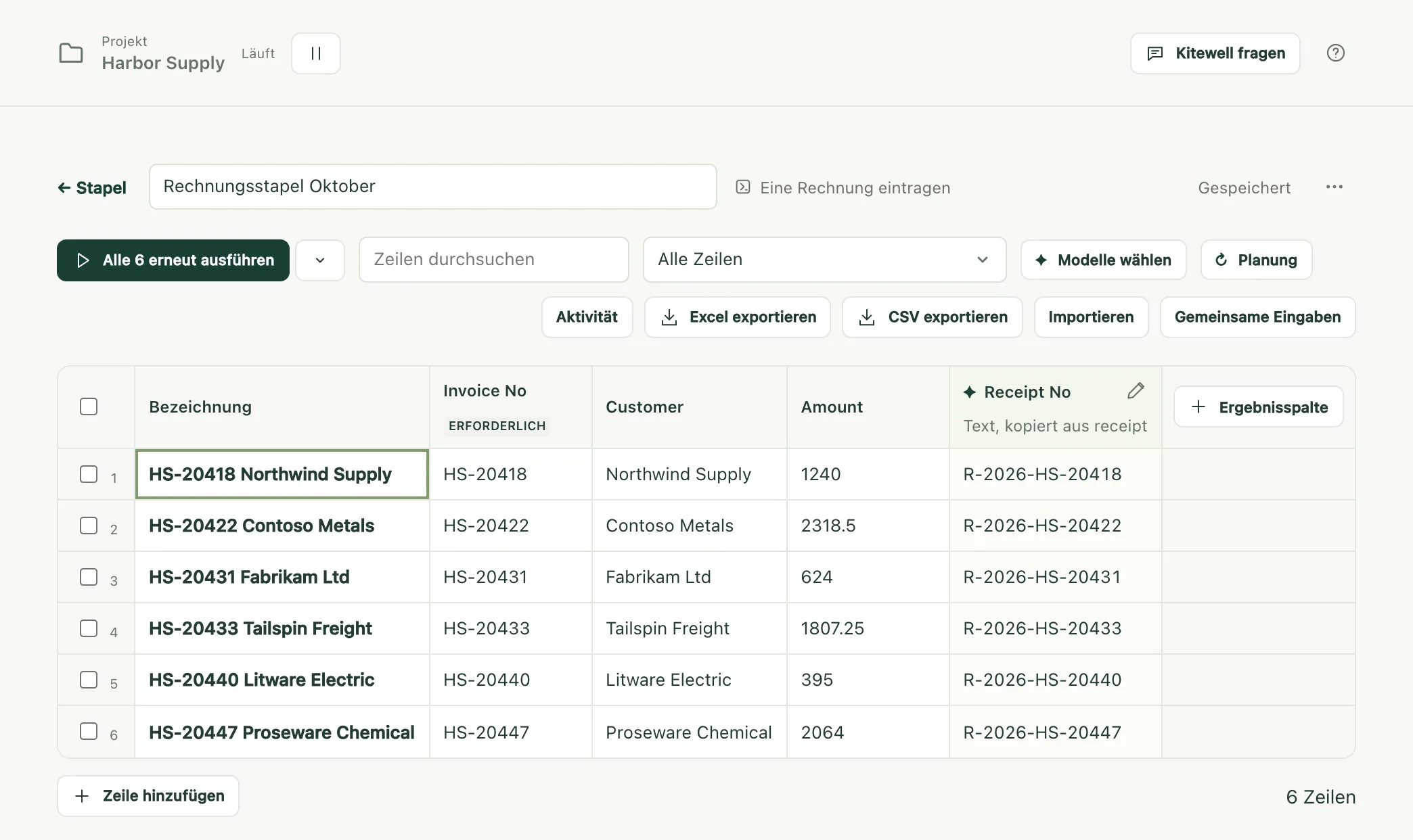Screen dimensions: 1413x840
Task: Pause the running project
Action: (x=316, y=53)
